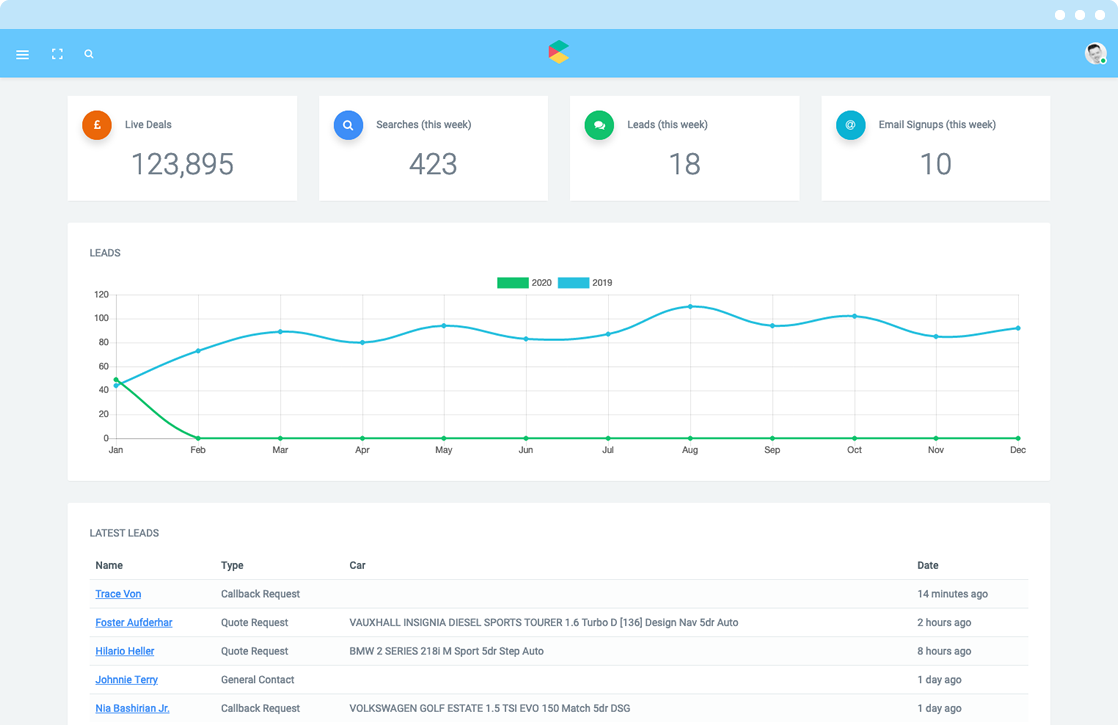Open the Foster Aufderhar lead

pos(134,622)
